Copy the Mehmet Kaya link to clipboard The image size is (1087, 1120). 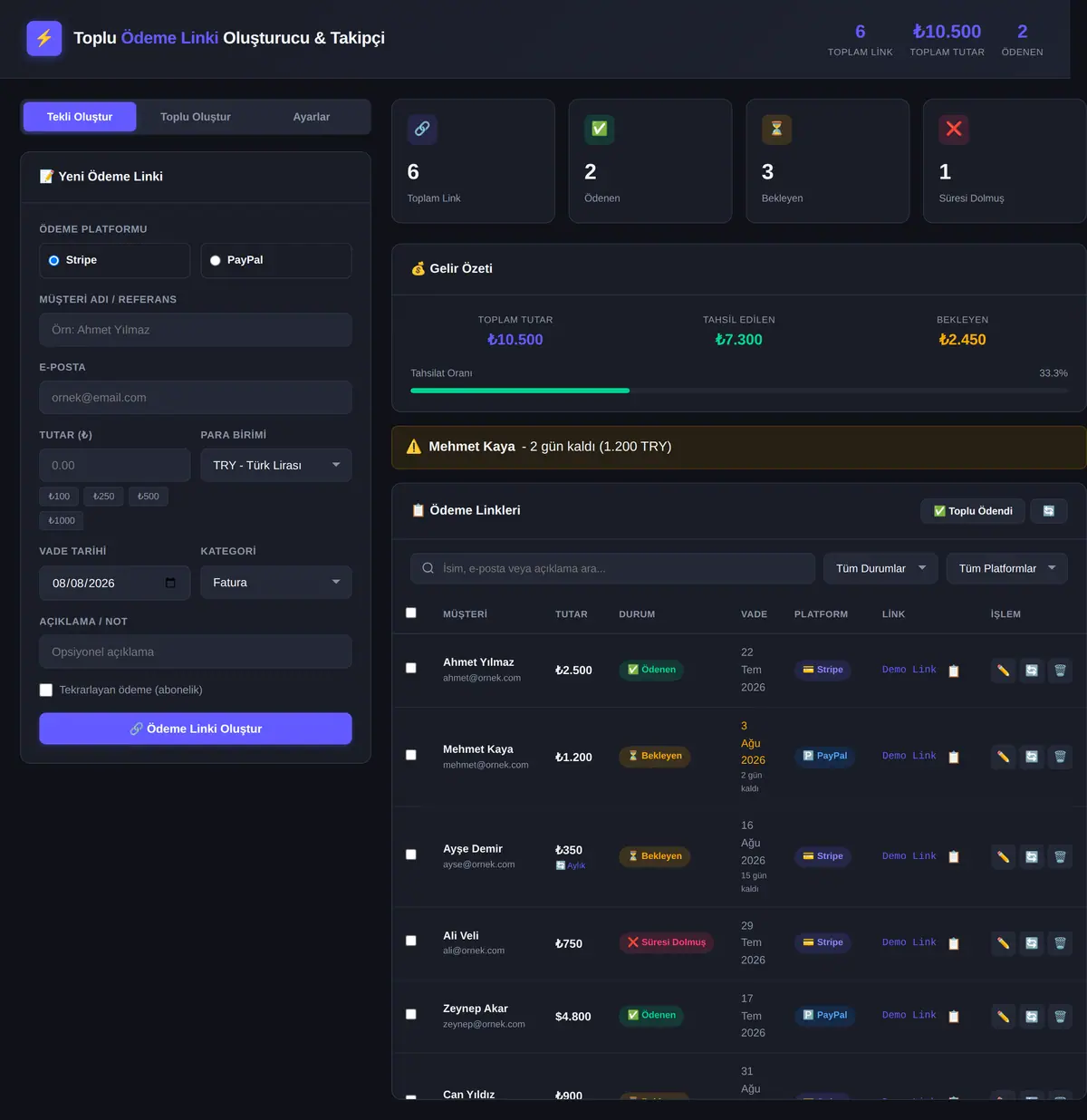[954, 757]
